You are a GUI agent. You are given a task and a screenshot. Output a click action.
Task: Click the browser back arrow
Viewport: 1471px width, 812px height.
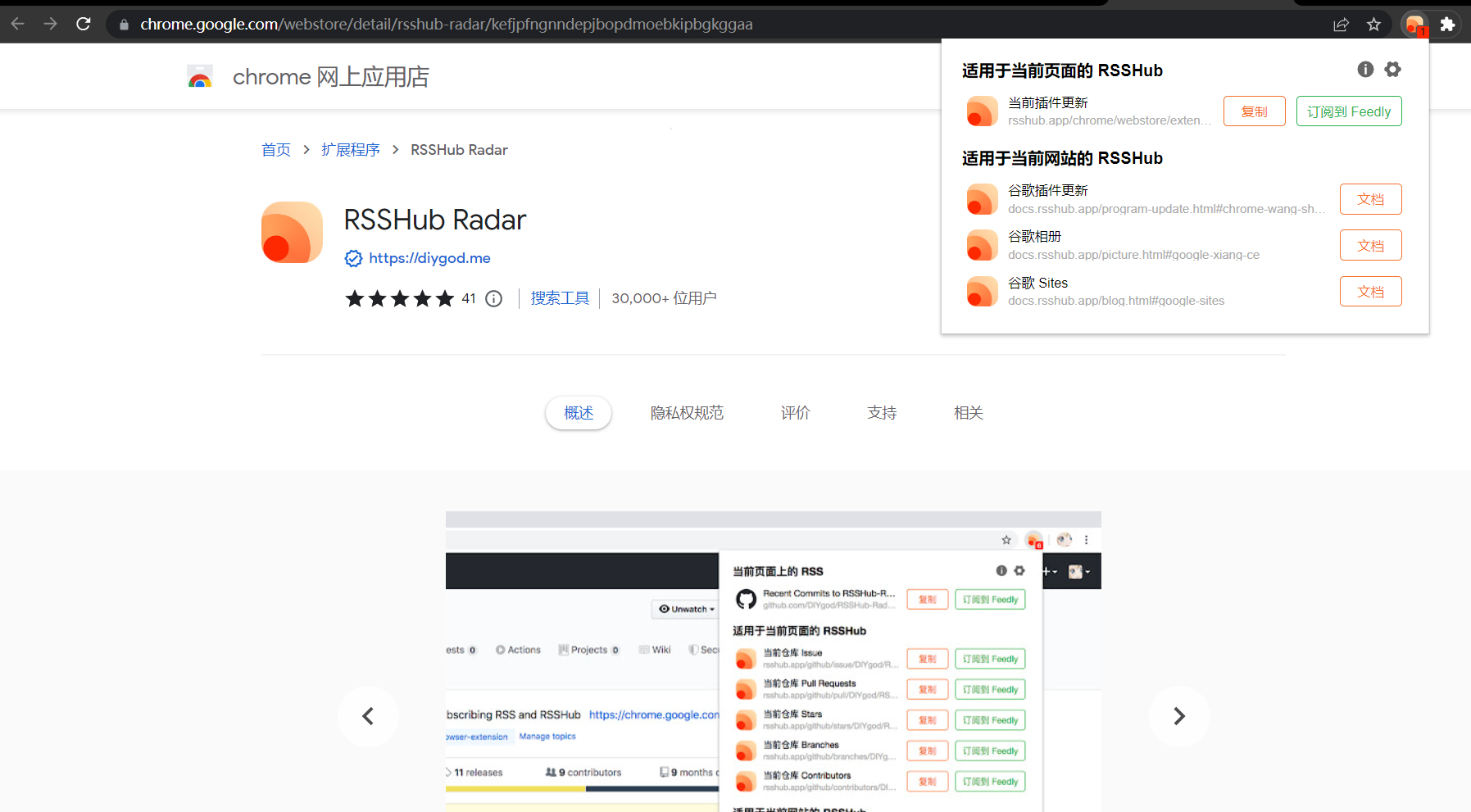[x=18, y=24]
